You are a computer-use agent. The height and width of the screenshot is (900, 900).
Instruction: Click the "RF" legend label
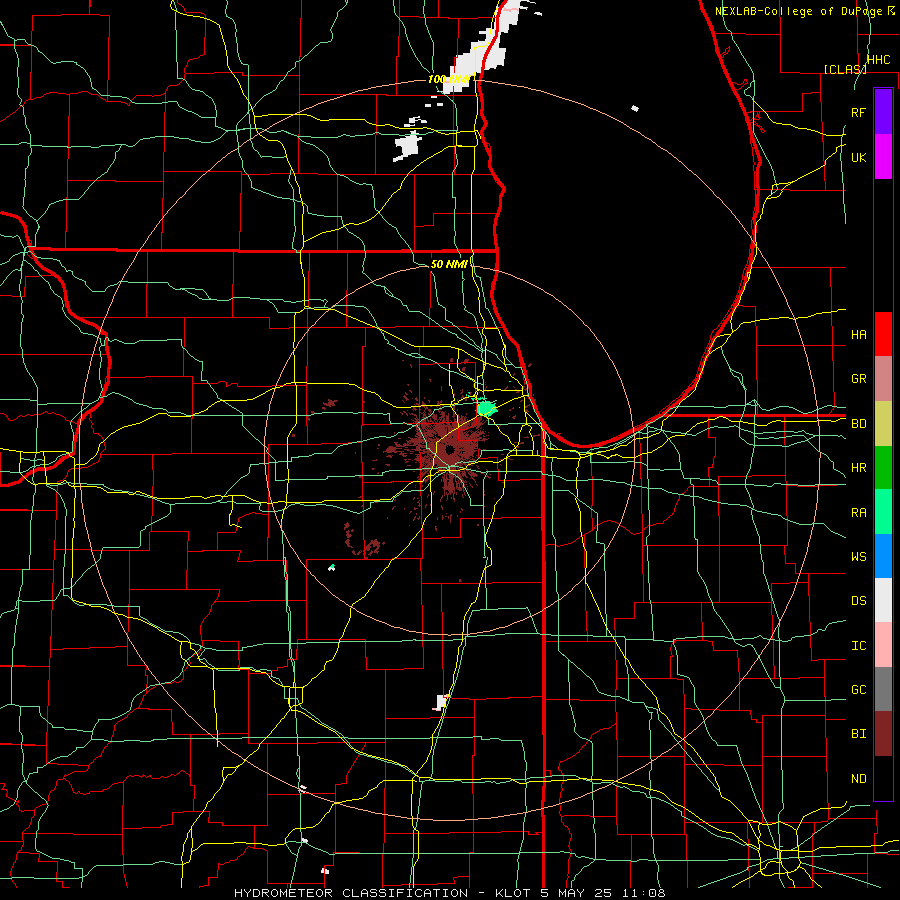click(x=858, y=112)
